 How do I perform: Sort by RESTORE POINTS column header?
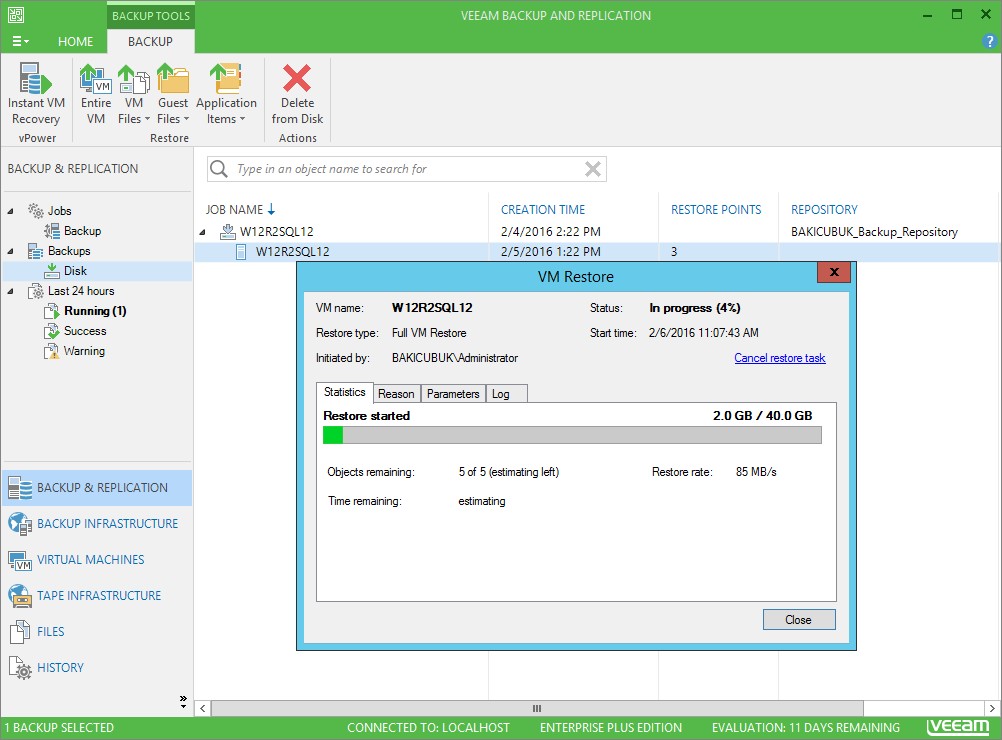pyautogui.click(x=716, y=210)
